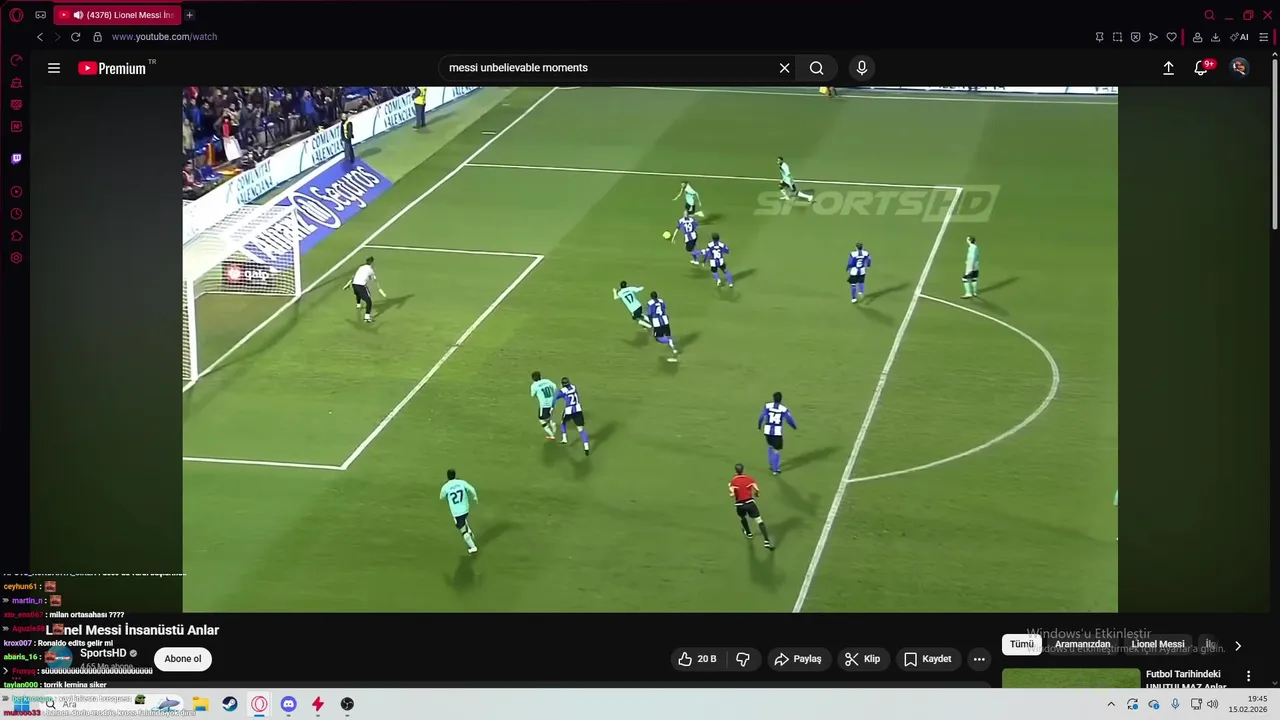Bookmark the page with heart icon
Viewport: 1280px width, 720px height.
pos(1171,37)
